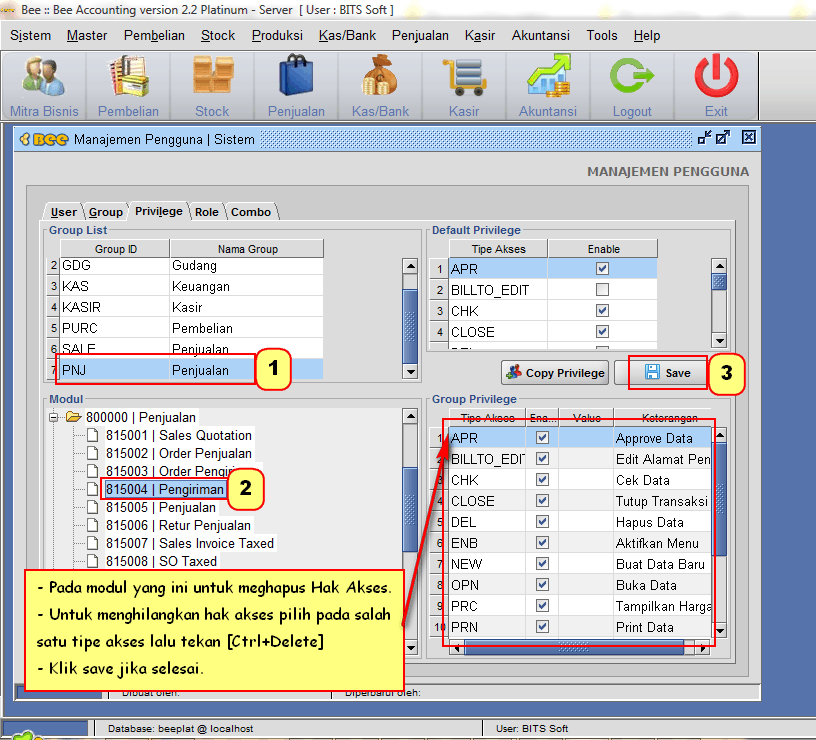The height and width of the screenshot is (740, 816).
Task: Switch to the Role tab
Action: [207, 212]
